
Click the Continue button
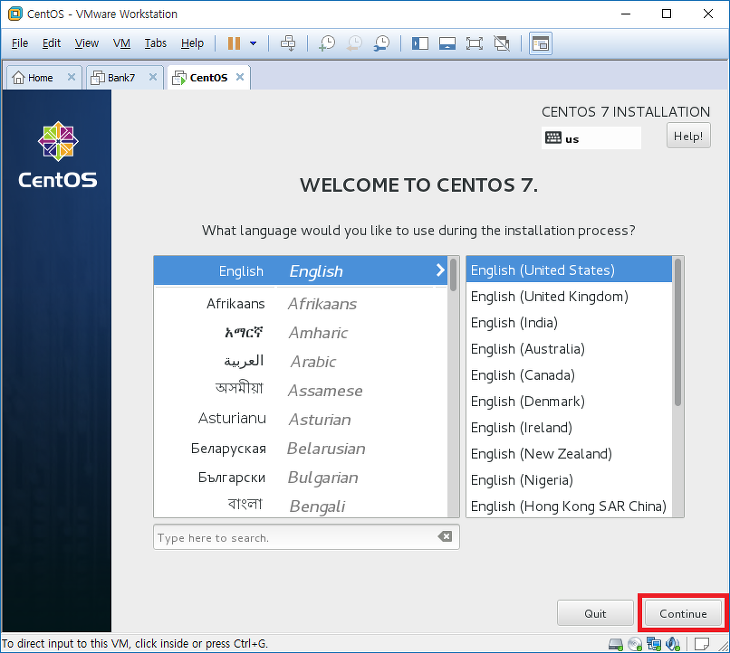pyautogui.click(x=683, y=613)
